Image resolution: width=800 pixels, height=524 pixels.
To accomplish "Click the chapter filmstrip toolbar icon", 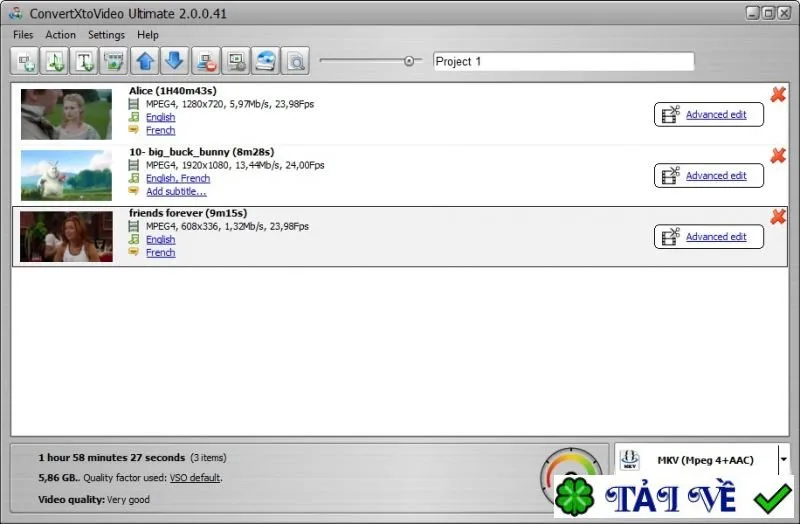I will (114, 61).
